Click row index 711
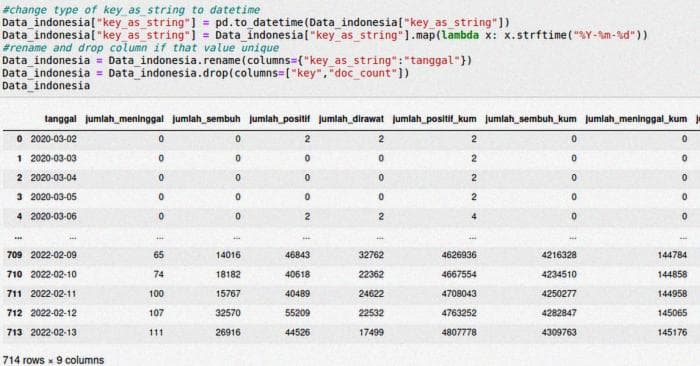The height and width of the screenshot is (366, 700). coord(14,294)
